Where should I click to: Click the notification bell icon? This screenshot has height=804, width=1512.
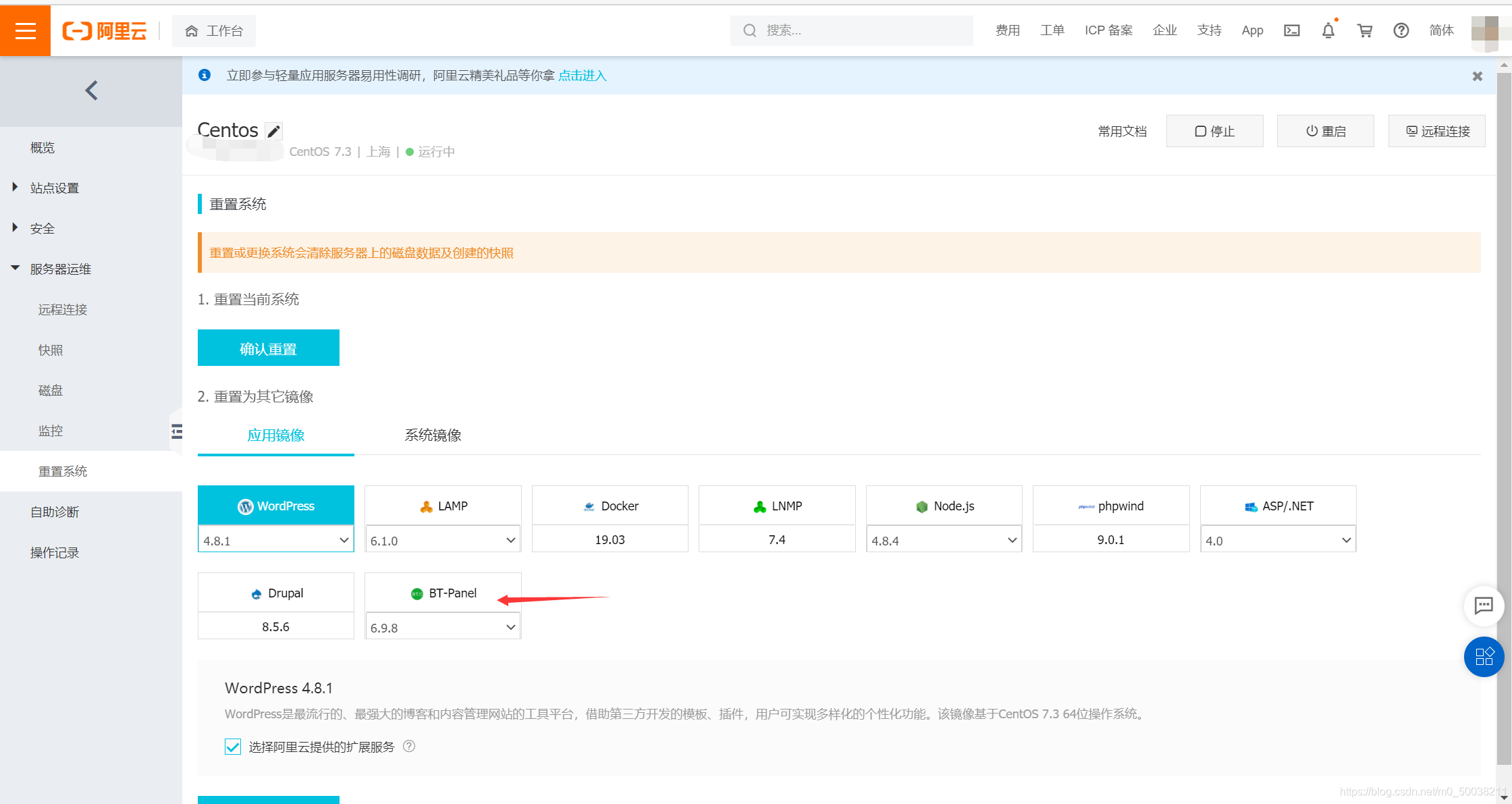(x=1328, y=30)
